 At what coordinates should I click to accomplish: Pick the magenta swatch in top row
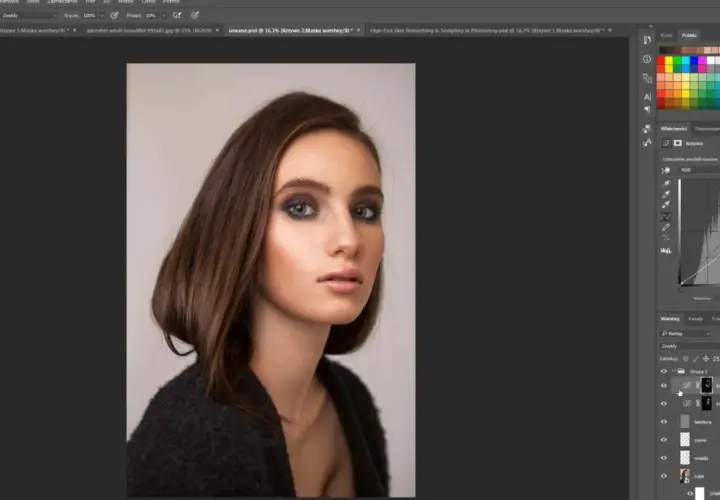click(702, 60)
